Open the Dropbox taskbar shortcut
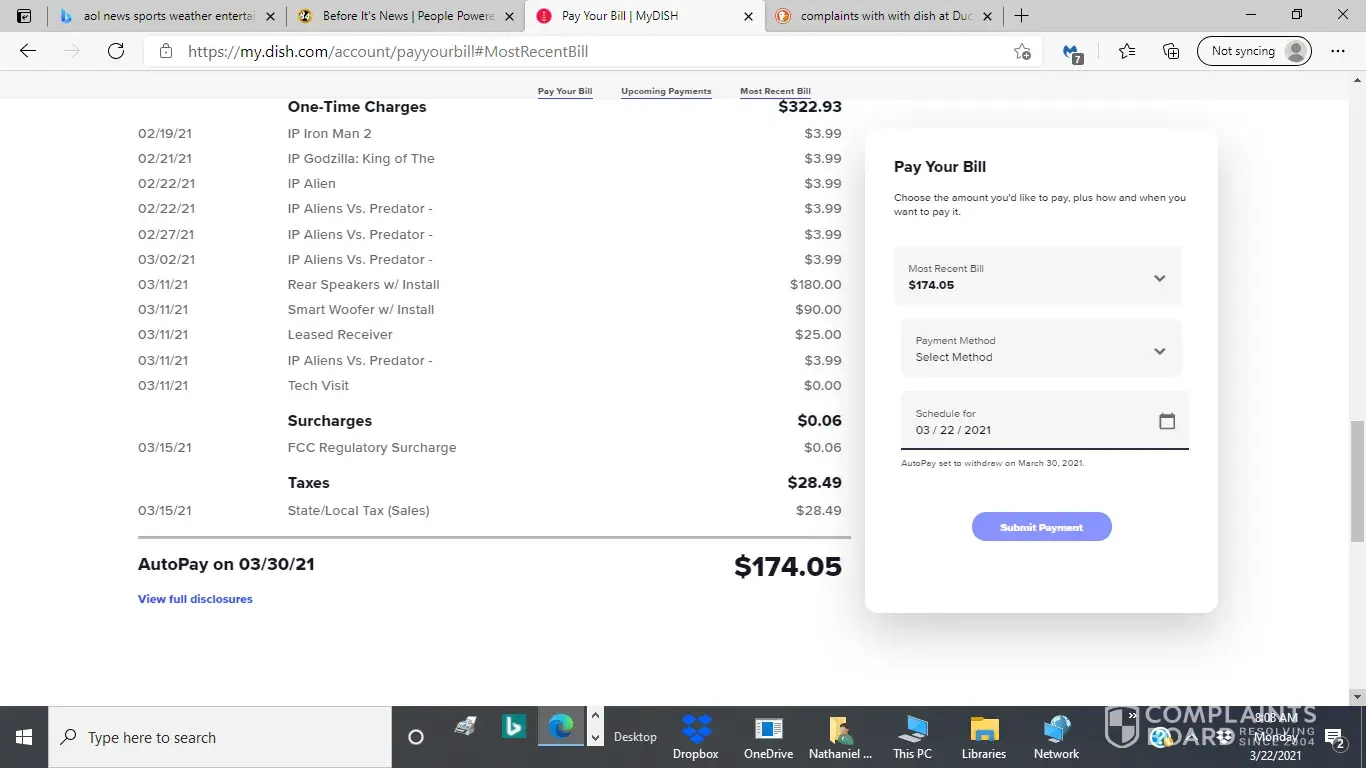 (695, 737)
